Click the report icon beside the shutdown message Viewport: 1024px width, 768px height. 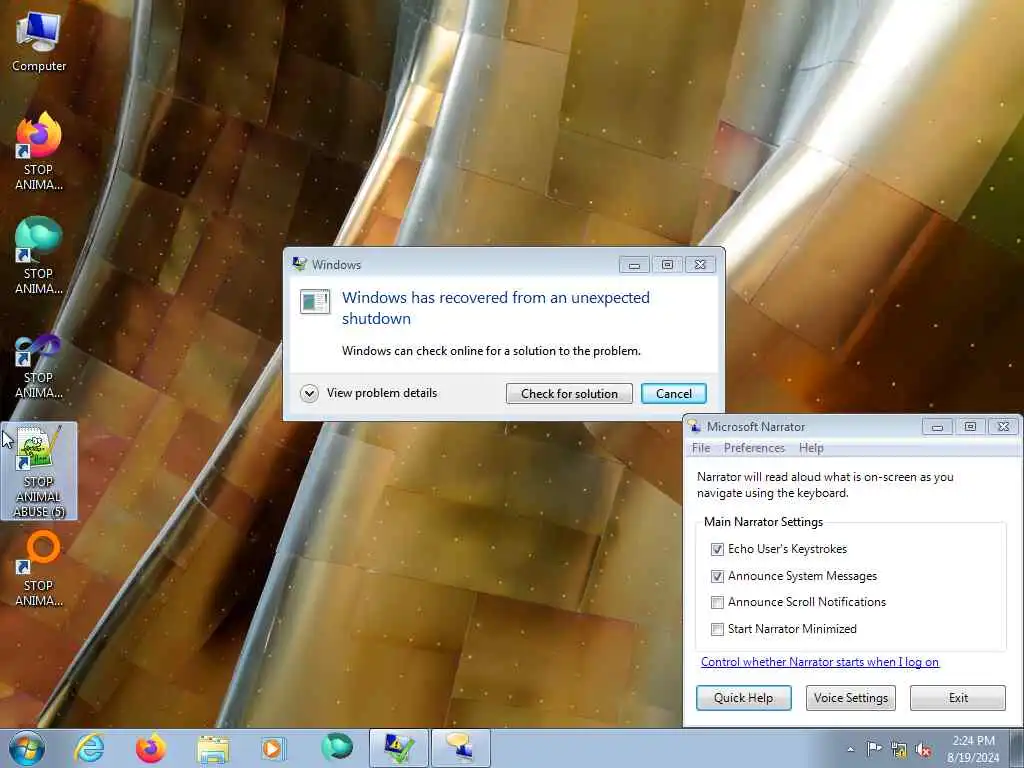click(x=315, y=301)
